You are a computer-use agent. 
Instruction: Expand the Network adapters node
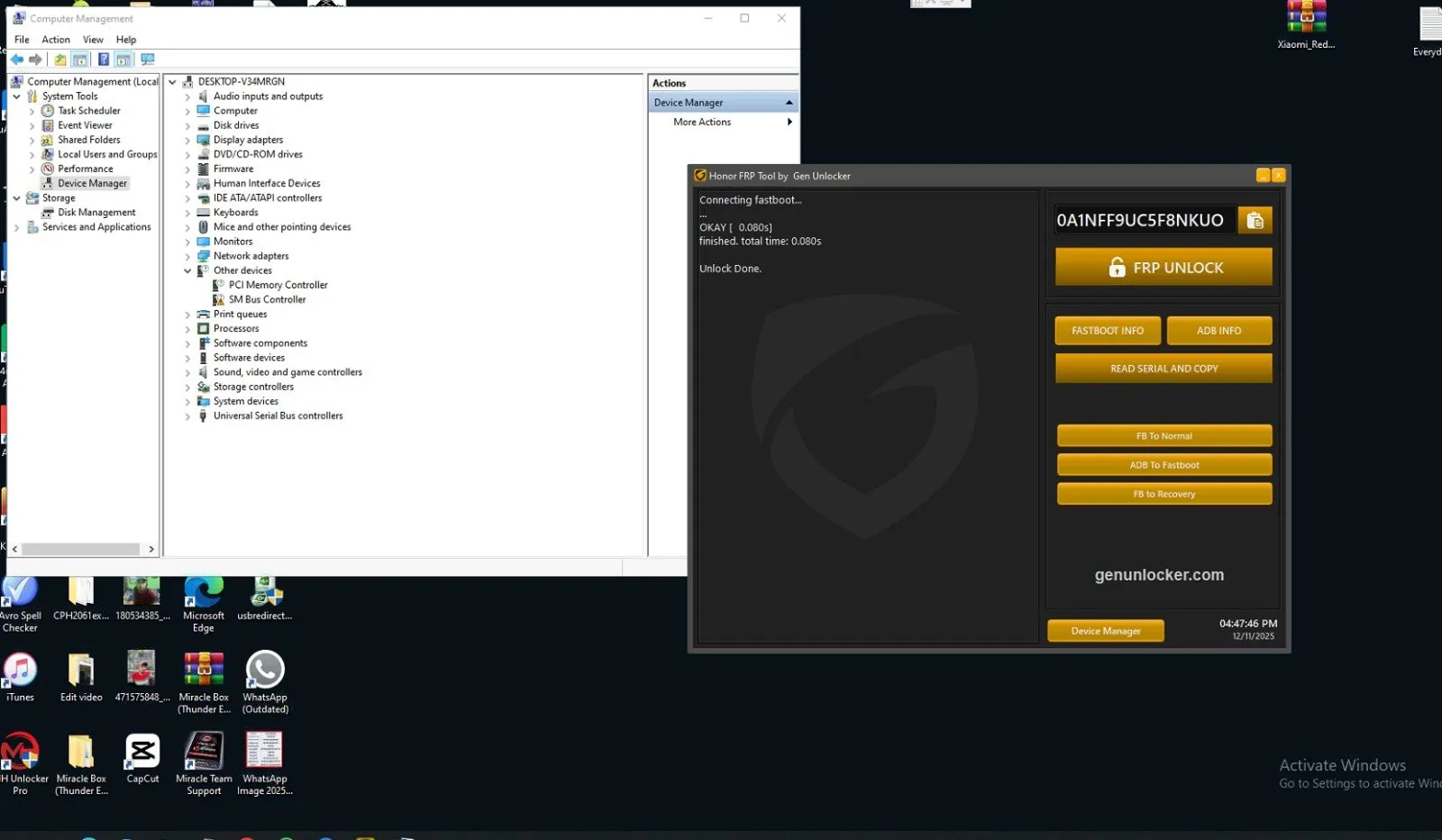click(187, 257)
